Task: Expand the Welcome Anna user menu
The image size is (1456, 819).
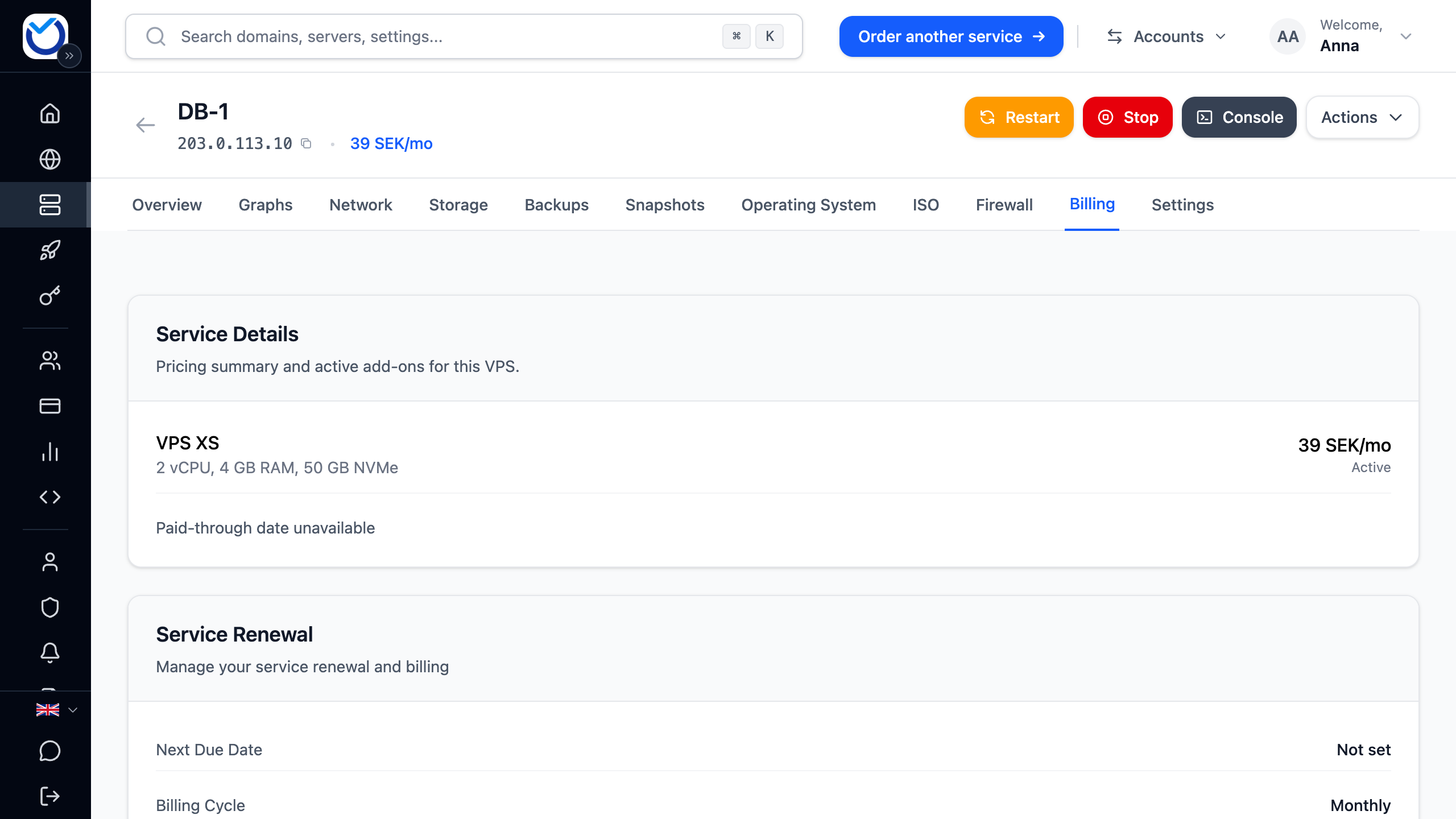Action: 1342,36
